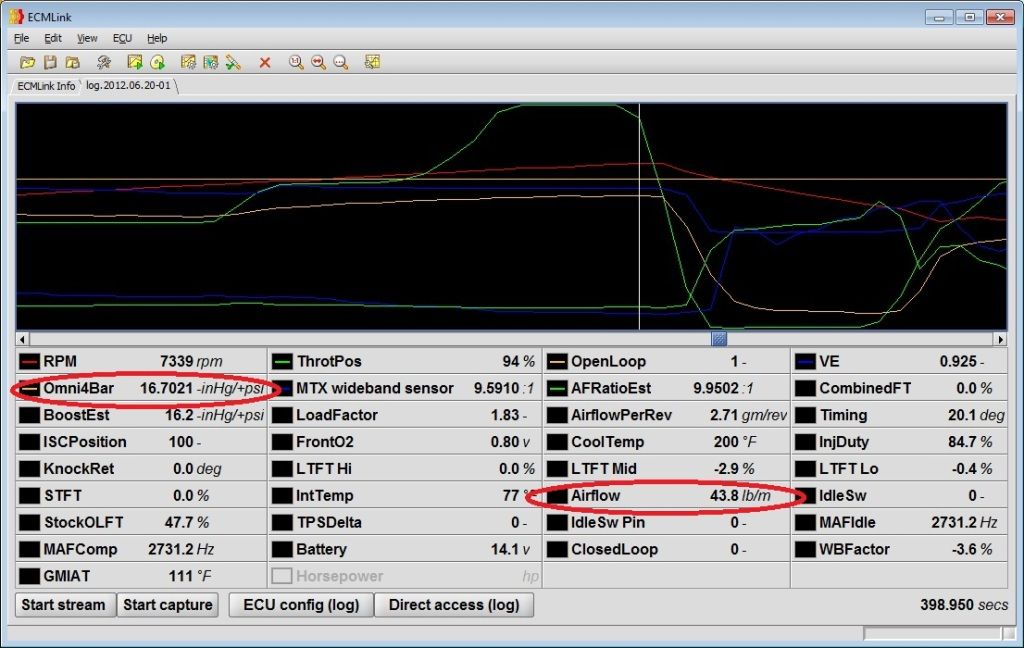Toggle the ThrotPos green graph swatch
Screen dimensions: 1024x648
click(282, 361)
